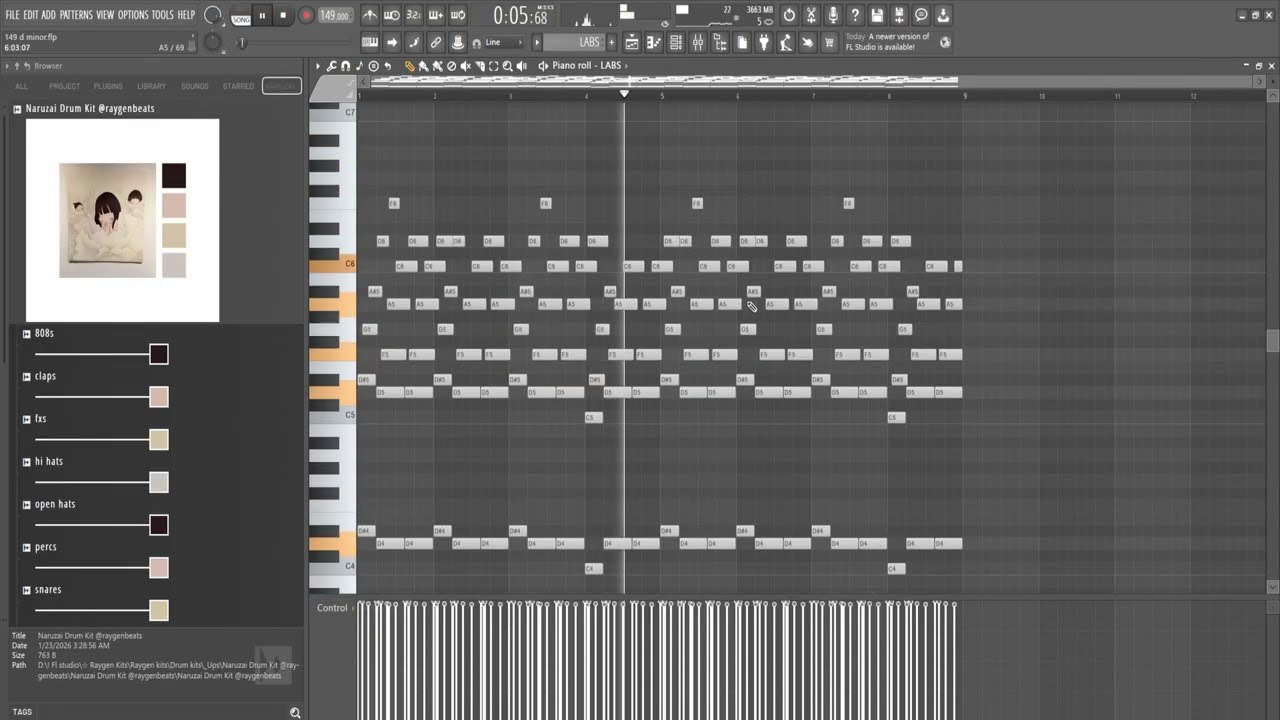Expand the 808s folder
The width and height of the screenshot is (1280, 720).
pos(27,333)
